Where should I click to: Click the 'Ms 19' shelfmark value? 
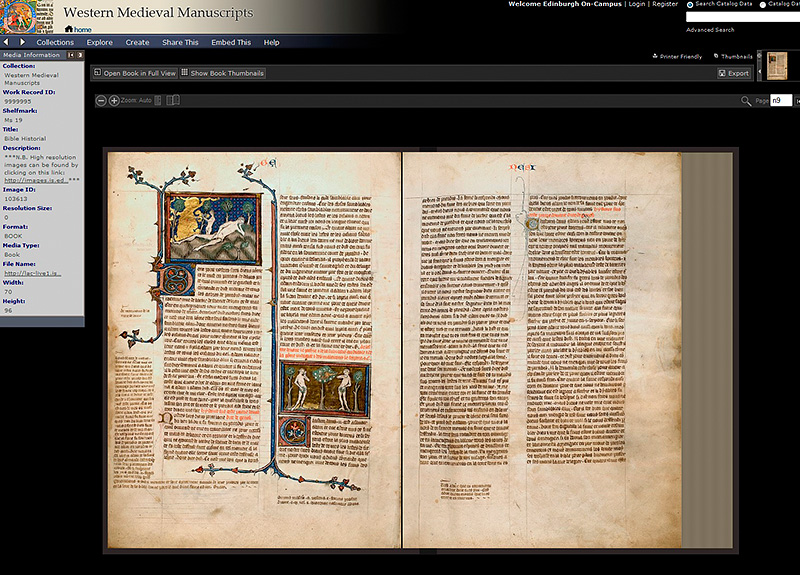(x=13, y=120)
